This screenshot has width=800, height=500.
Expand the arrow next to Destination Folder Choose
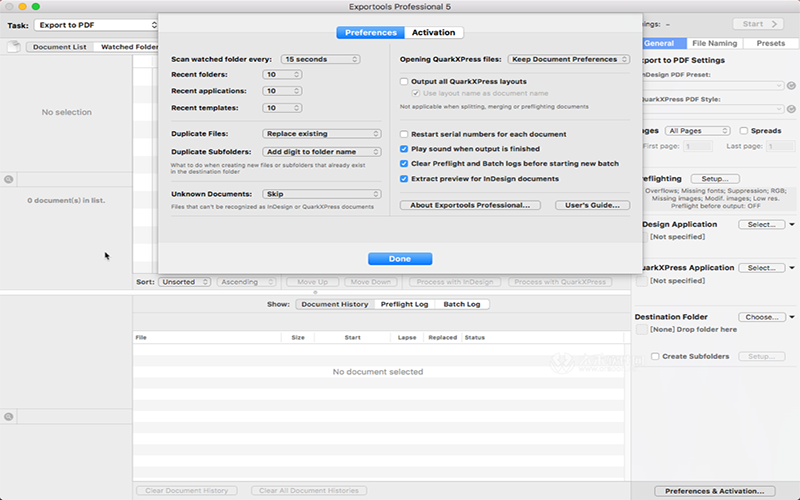tap(792, 317)
